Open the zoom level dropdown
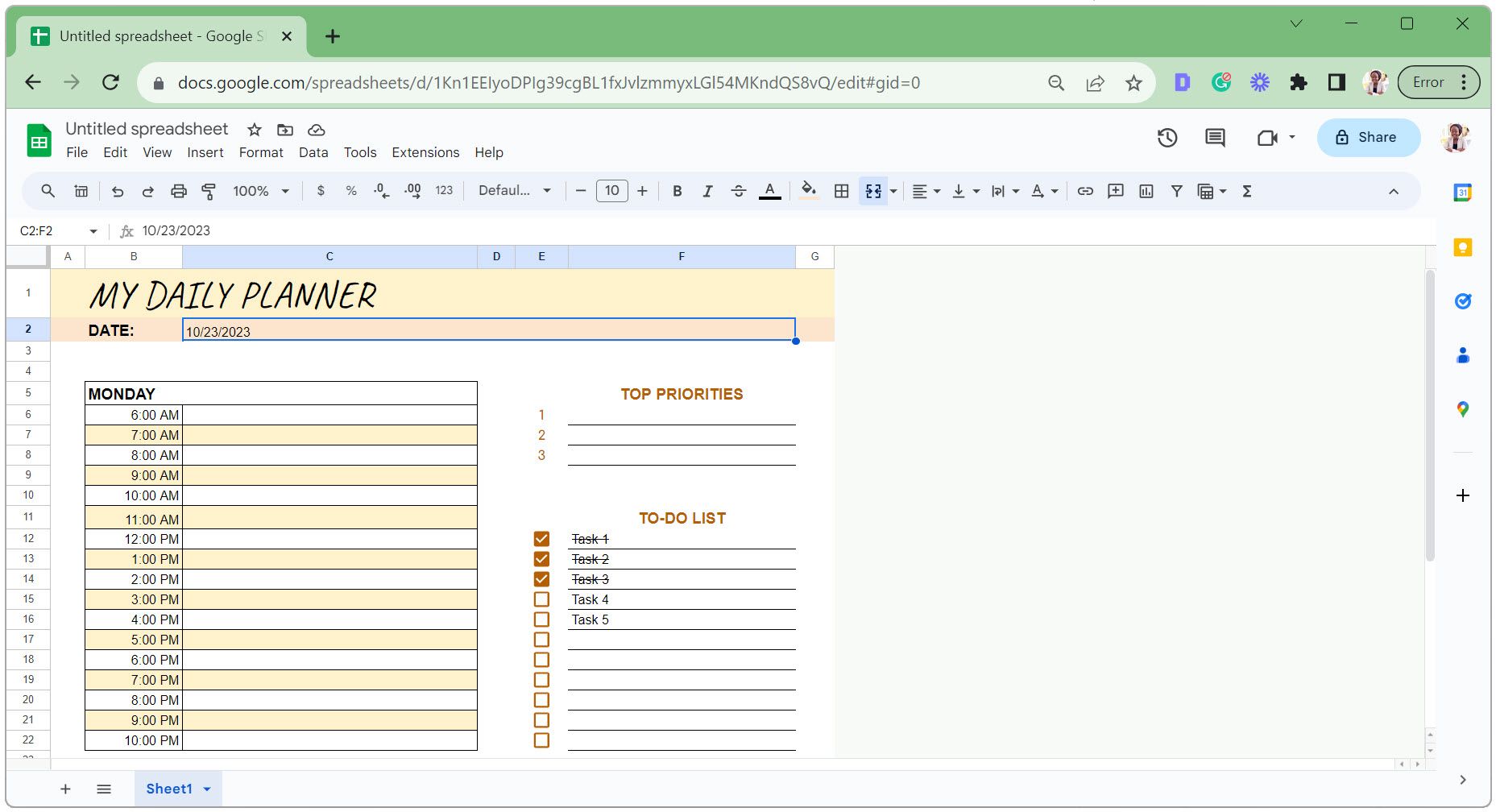Viewport: 1496px width, 812px height. coord(259,191)
